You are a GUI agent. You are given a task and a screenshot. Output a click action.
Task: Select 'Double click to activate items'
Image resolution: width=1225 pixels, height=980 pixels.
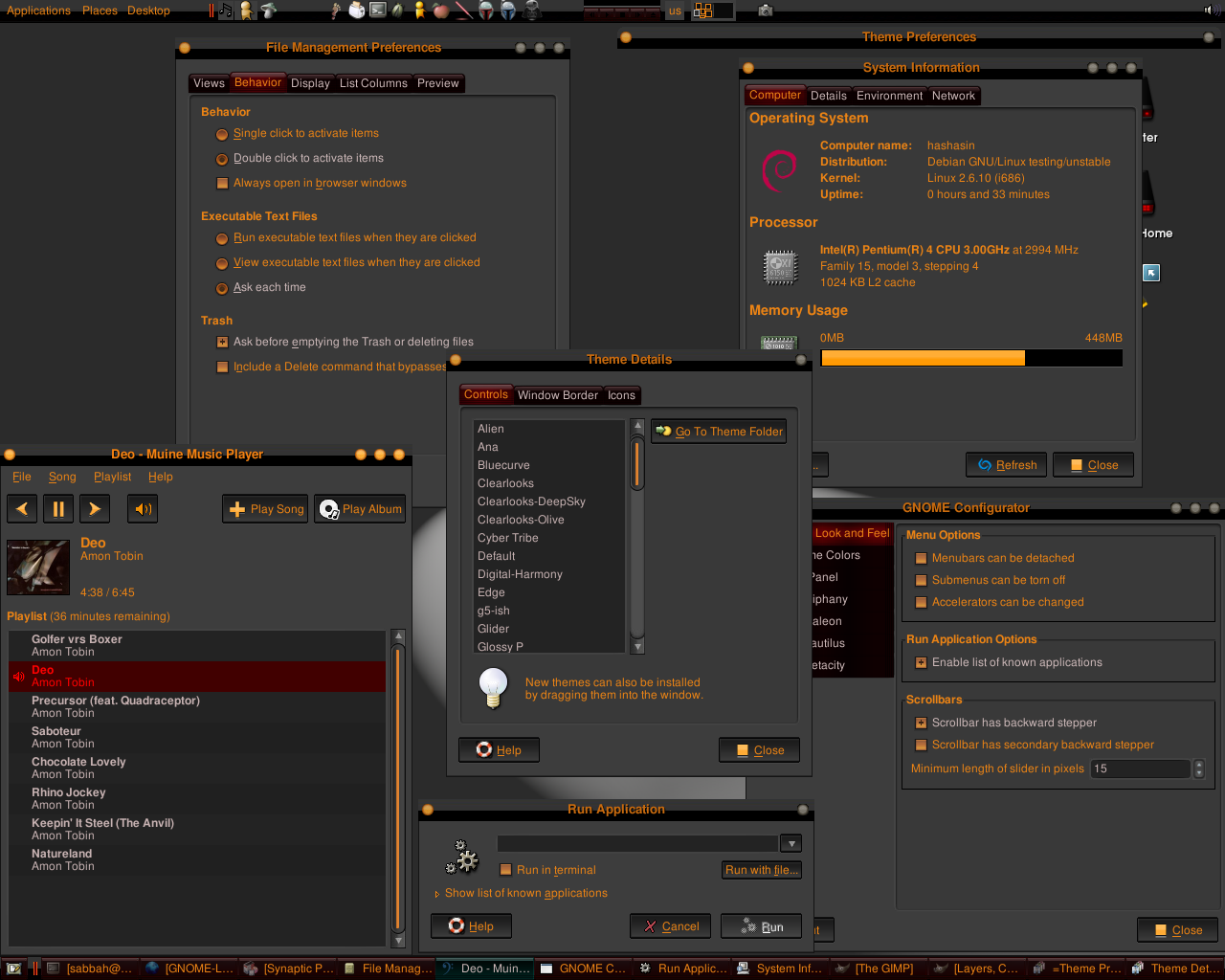pyautogui.click(x=300, y=159)
